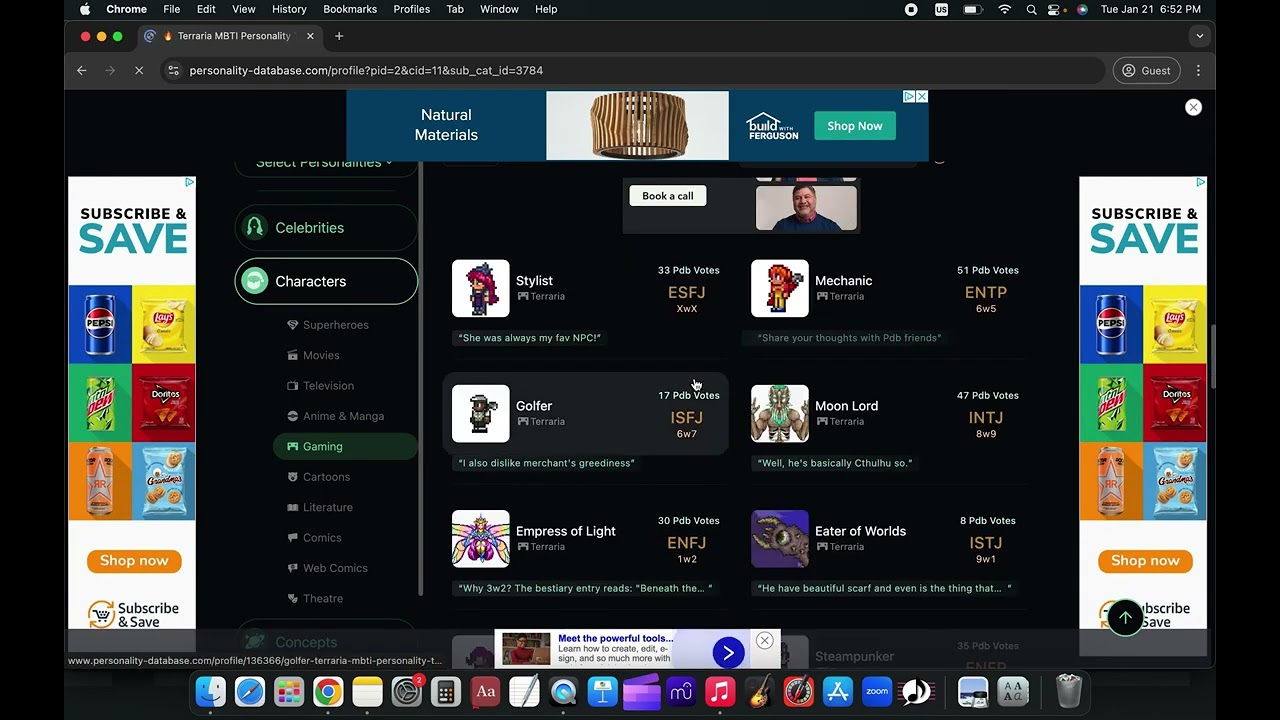The height and width of the screenshot is (720, 1280).
Task: Launch Safari from the Dock
Action: [250, 692]
